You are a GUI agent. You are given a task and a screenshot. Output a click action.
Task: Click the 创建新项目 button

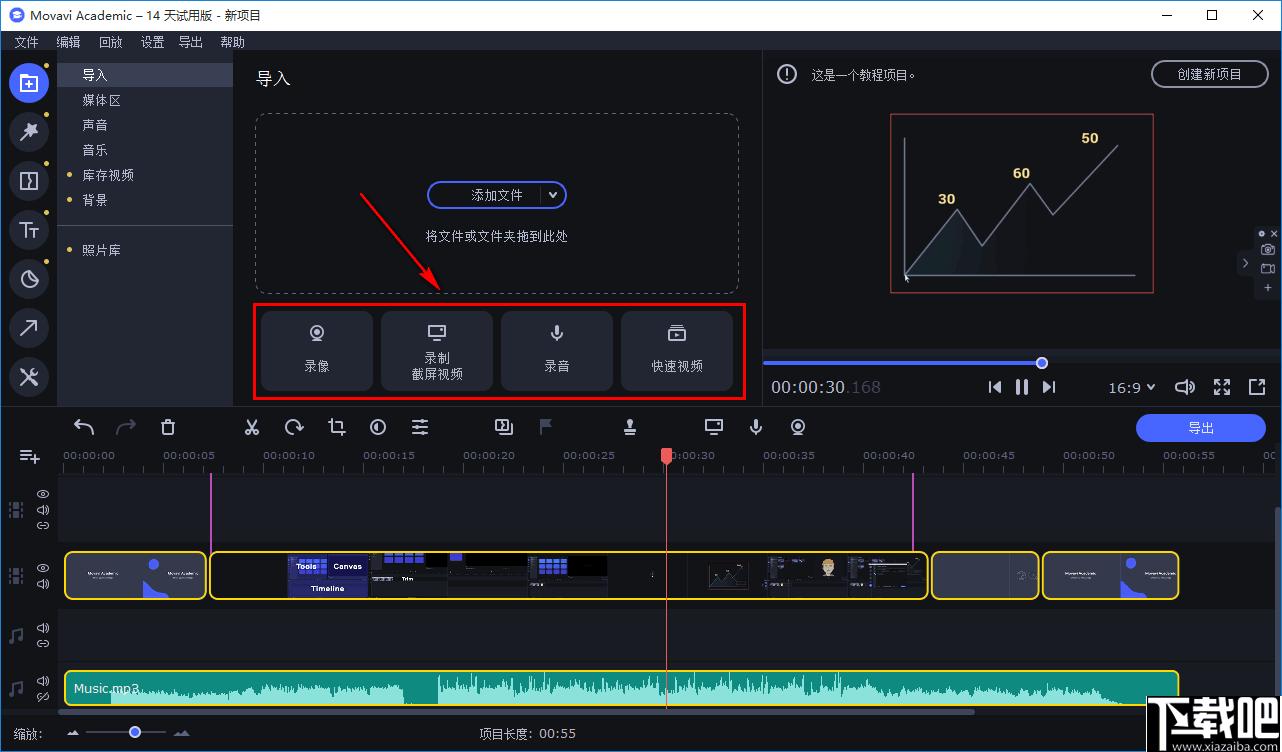(1209, 74)
